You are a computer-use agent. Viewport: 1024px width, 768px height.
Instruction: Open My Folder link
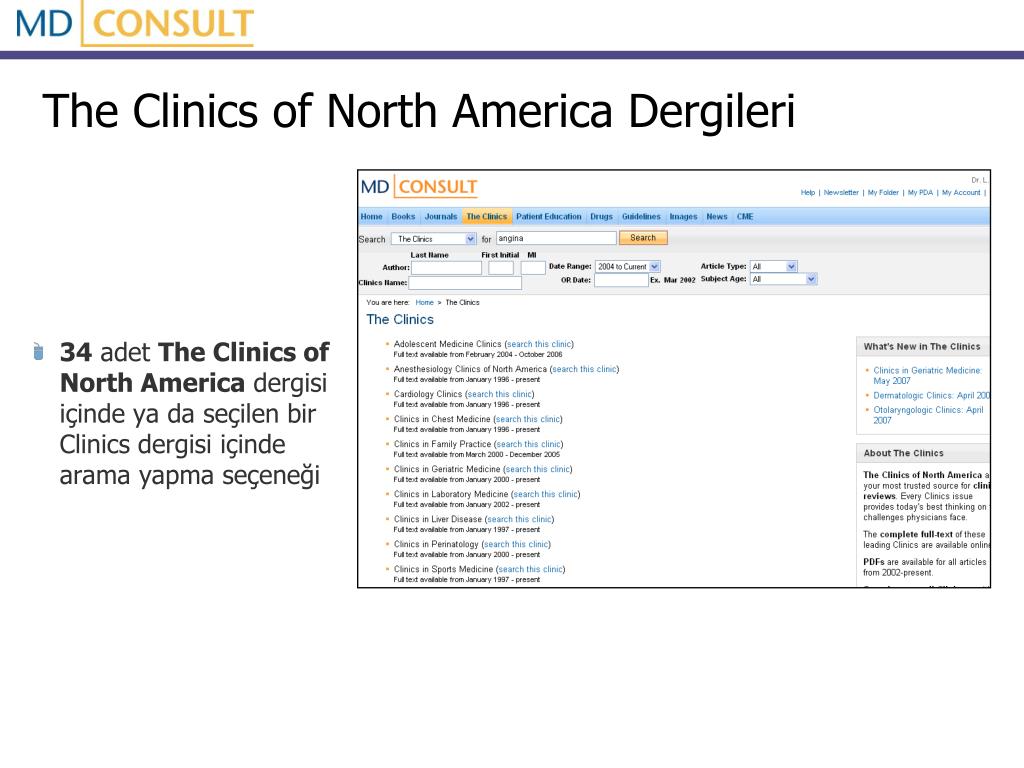pyautogui.click(x=883, y=193)
